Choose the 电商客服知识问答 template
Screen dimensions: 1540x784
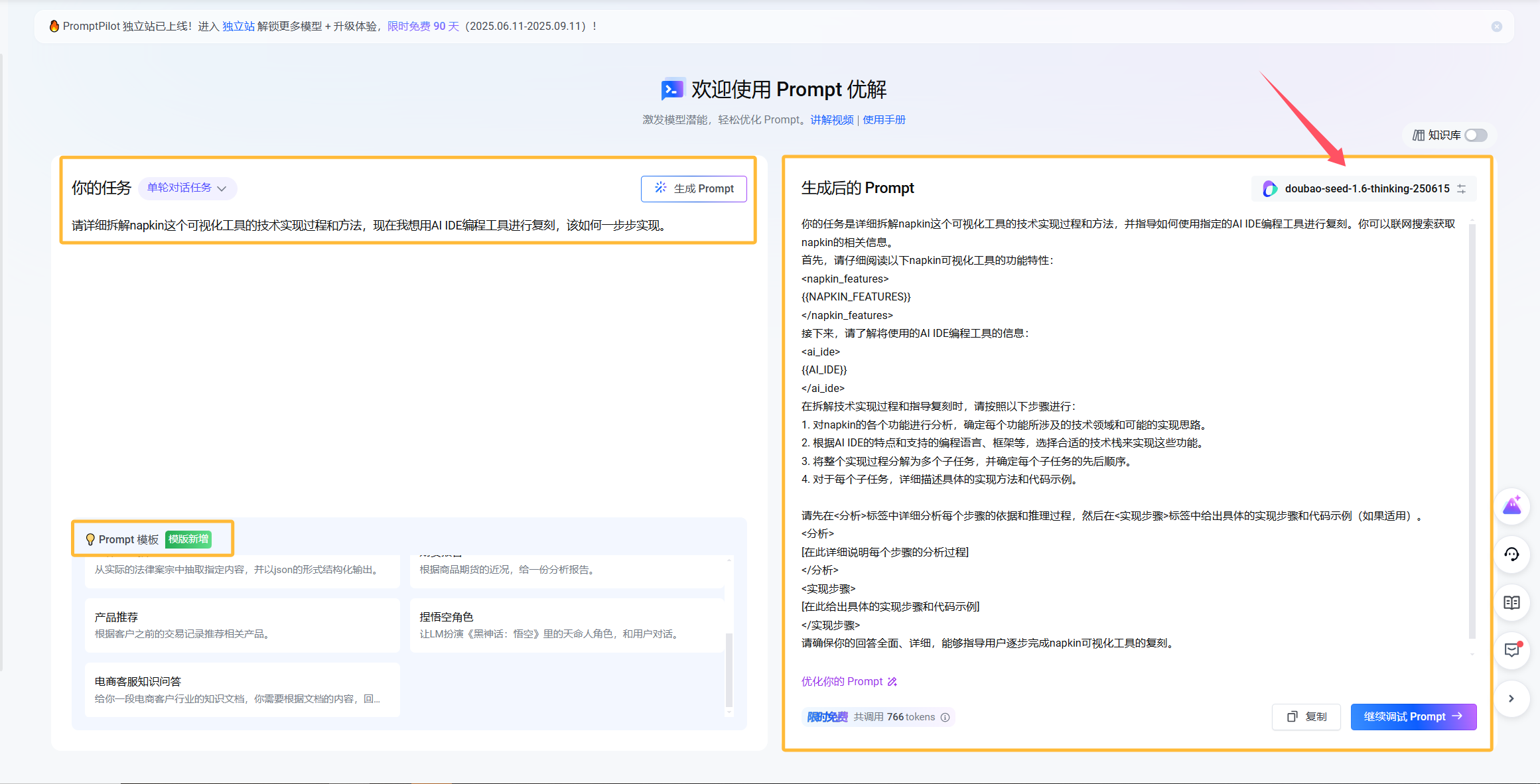click(x=242, y=689)
